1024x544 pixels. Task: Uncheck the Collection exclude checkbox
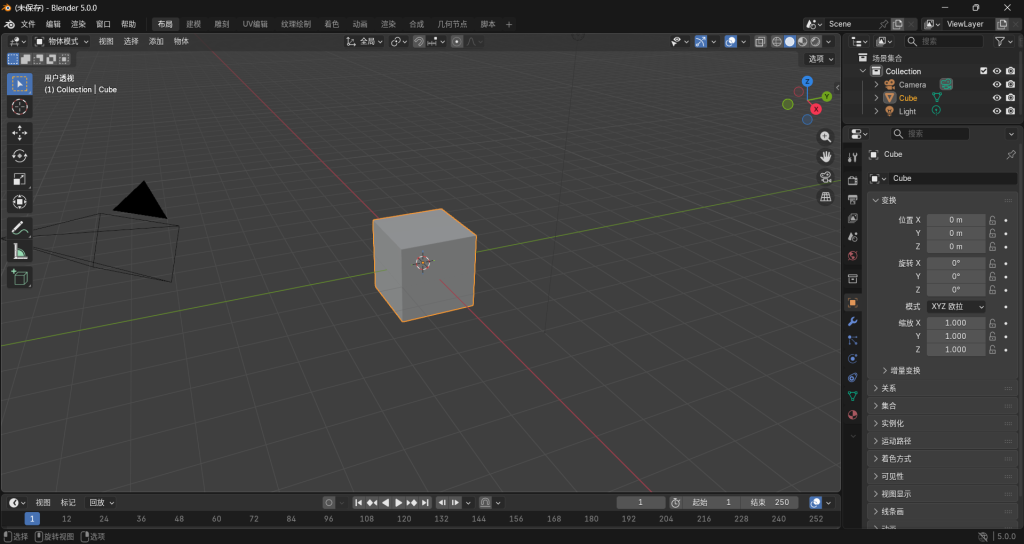click(x=983, y=71)
